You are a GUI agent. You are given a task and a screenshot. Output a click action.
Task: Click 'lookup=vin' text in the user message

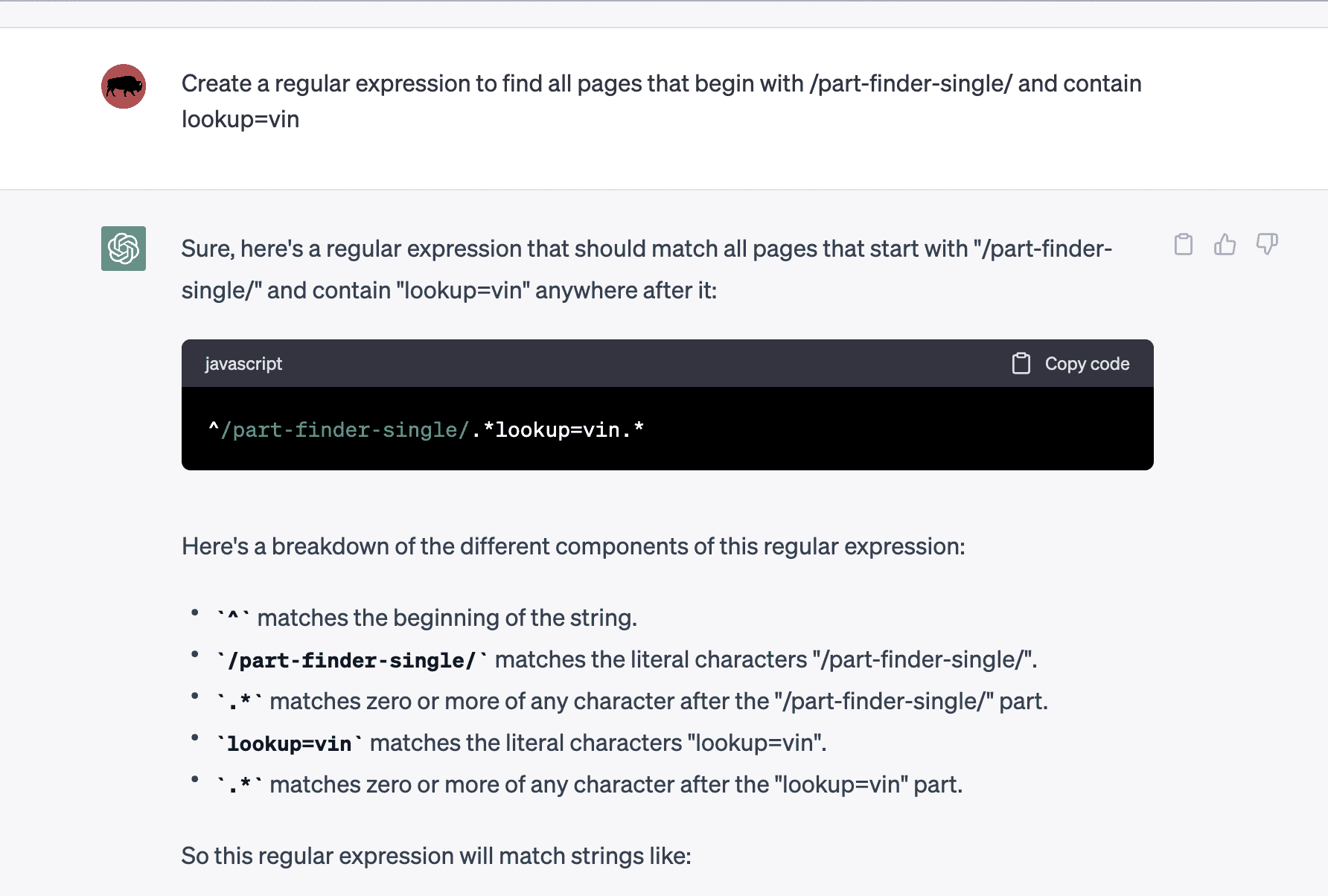coord(240,119)
